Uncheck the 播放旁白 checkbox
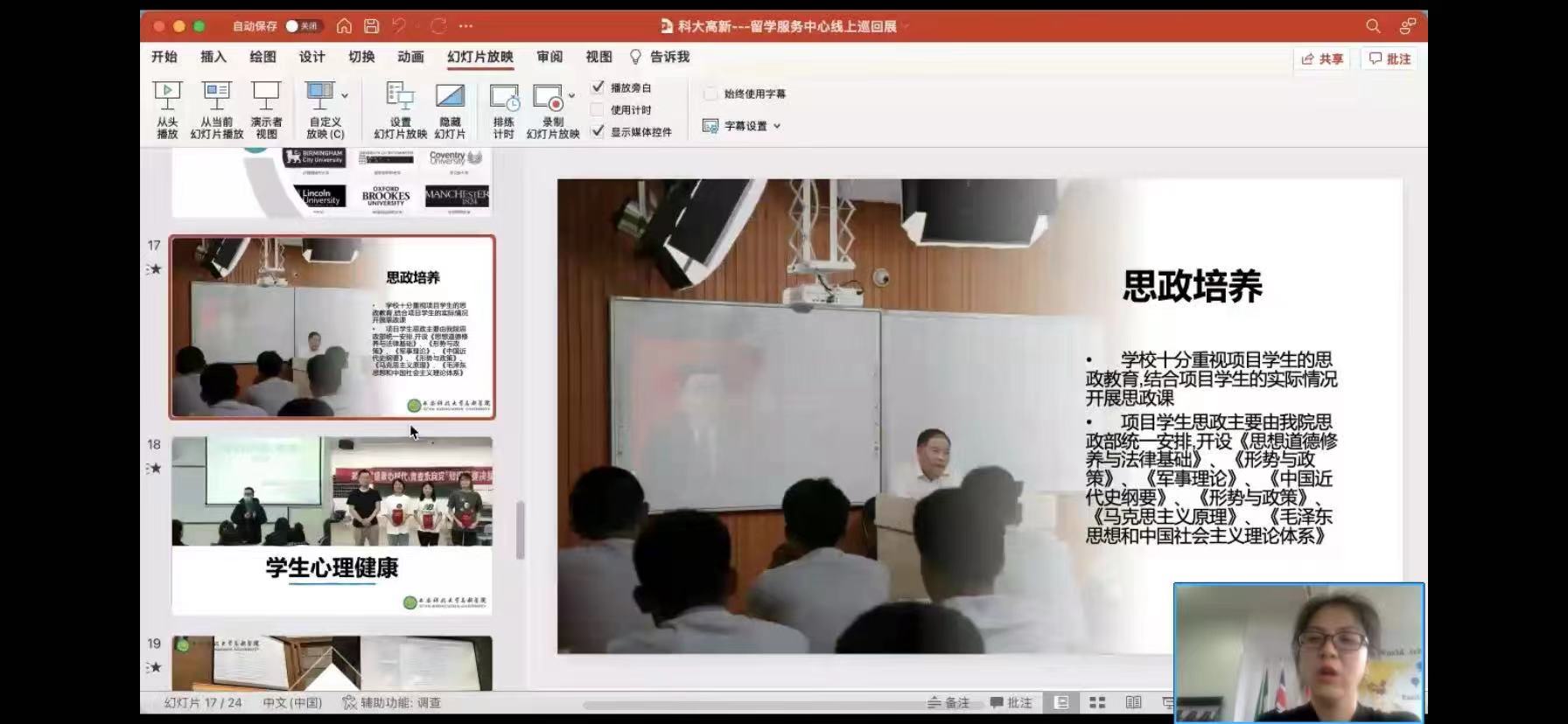The image size is (1568, 724). [x=598, y=87]
